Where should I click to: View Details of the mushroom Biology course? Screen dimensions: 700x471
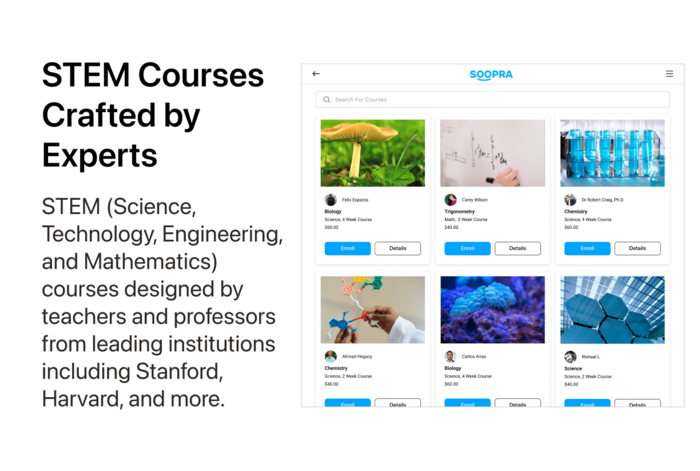click(x=397, y=248)
